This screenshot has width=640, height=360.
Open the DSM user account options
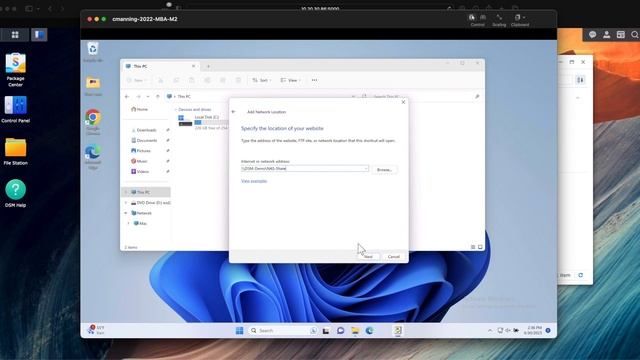tap(607, 35)
